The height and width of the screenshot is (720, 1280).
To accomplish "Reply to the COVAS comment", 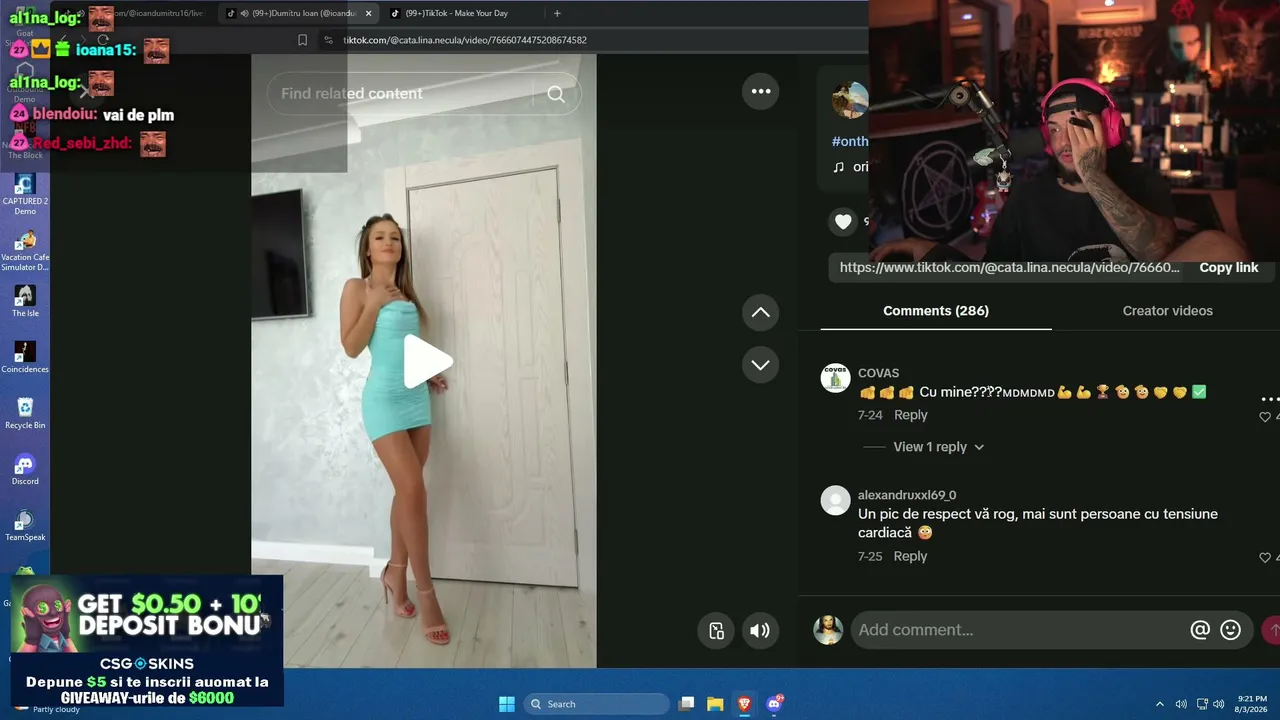I will (x=910, y=415).
